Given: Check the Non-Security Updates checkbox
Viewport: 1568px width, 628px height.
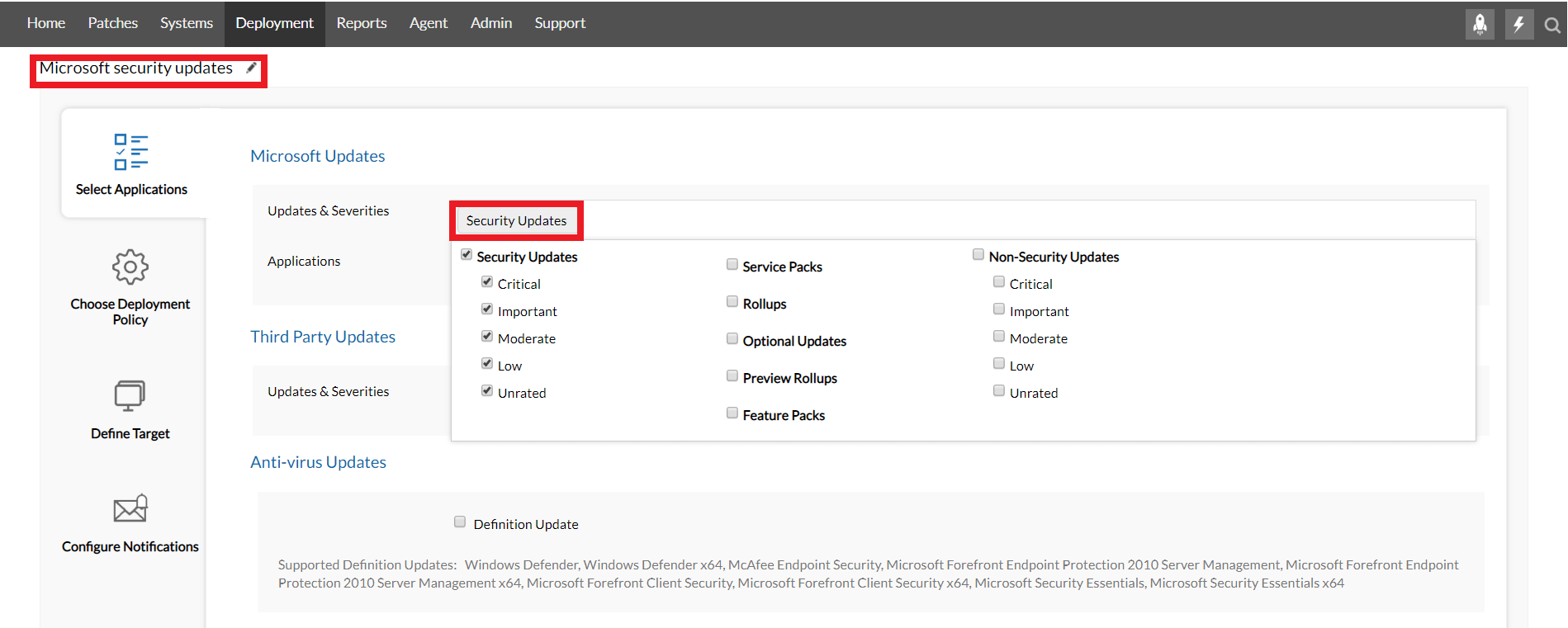Looking at the screenshot, I should pyautogui.click(x=978, y=255).
